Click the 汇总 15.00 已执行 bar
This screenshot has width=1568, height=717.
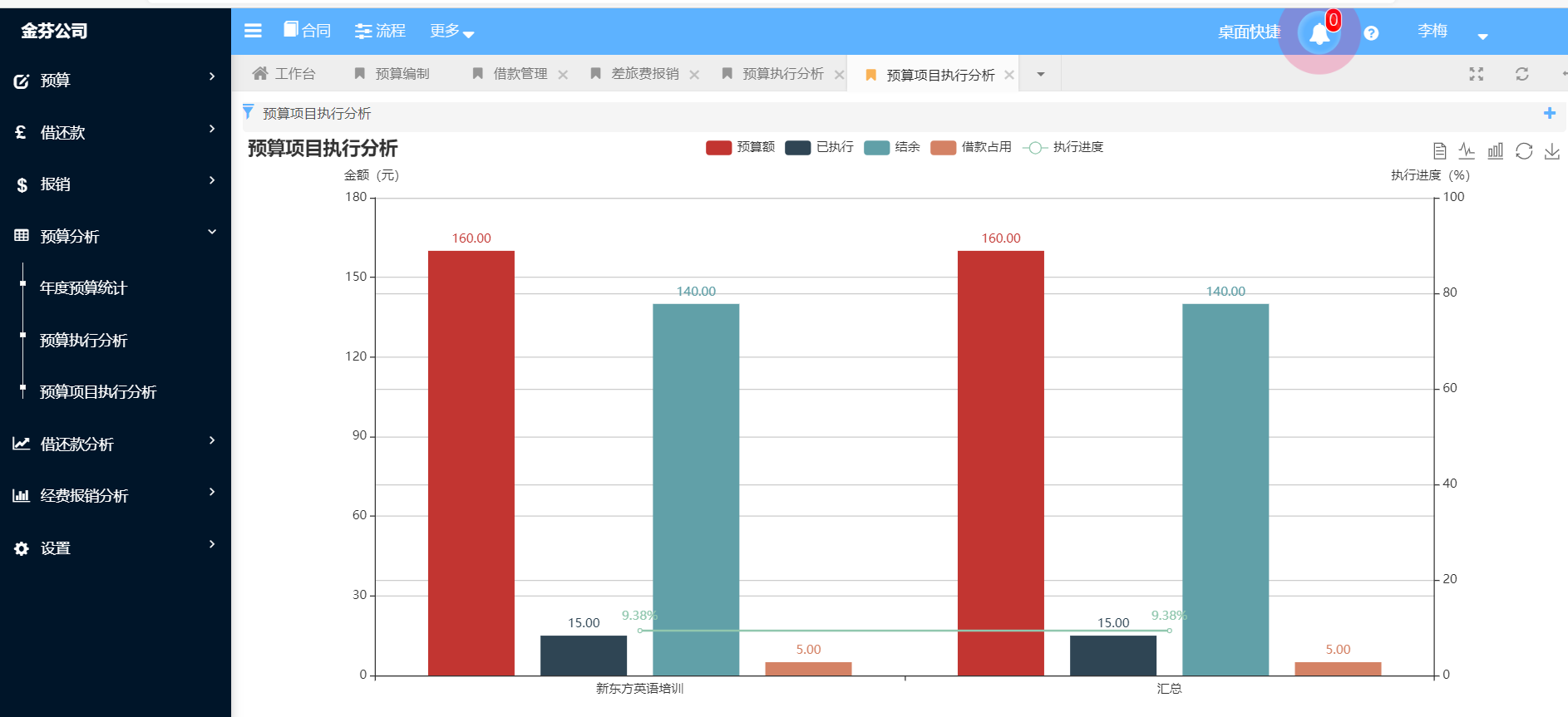coord(1113,656)
